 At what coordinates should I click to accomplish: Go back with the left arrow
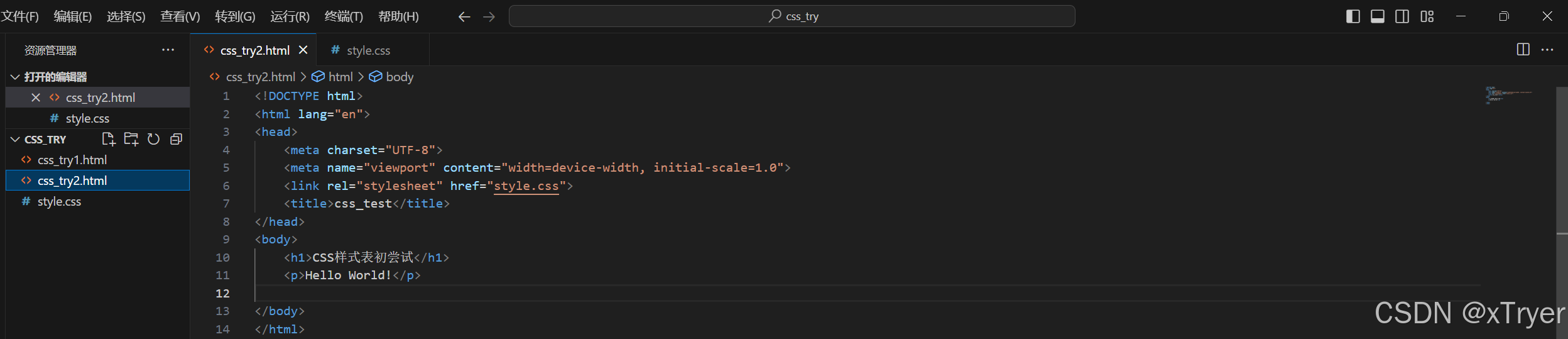pyautogui.click(x=464, y=17)
